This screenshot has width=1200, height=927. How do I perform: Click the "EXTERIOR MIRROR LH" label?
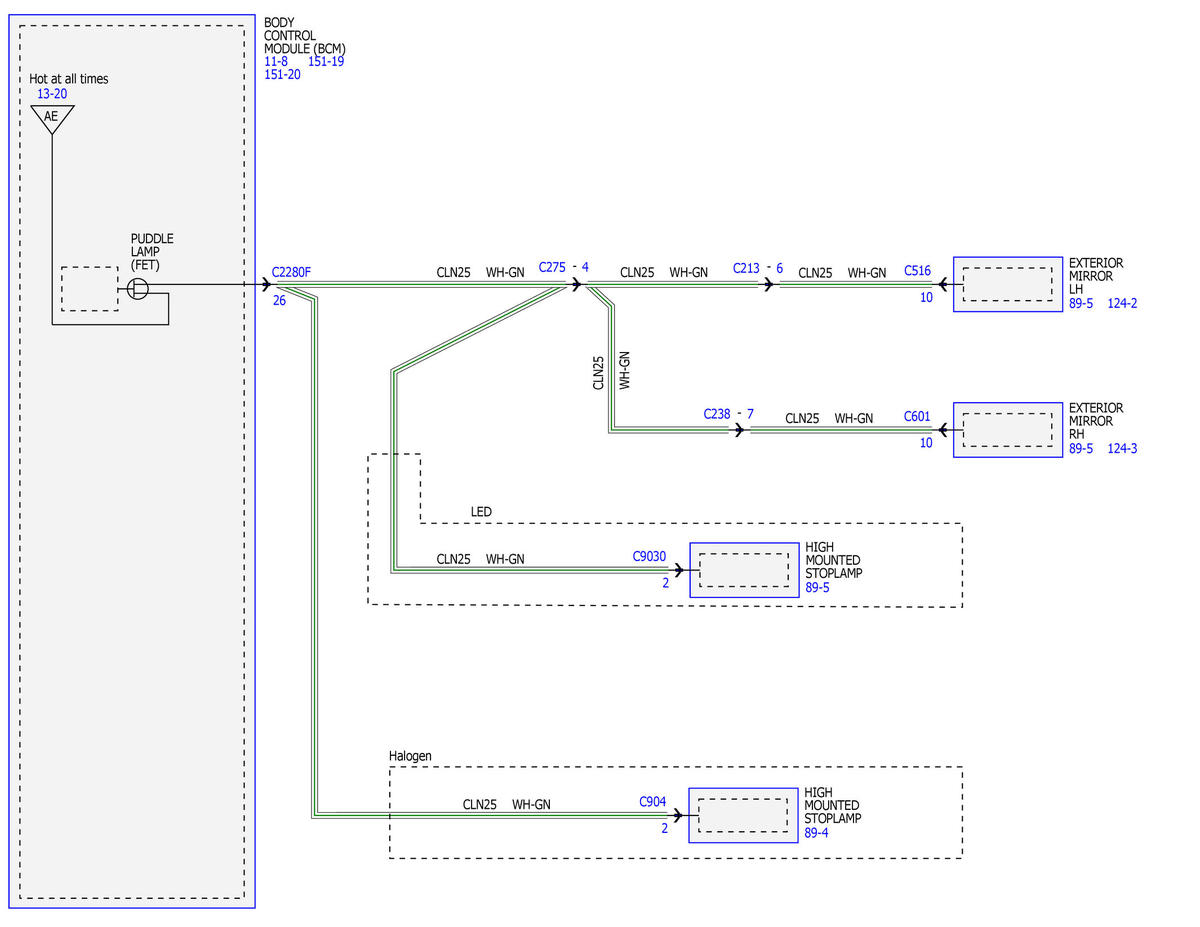(x=1096, y=276)
